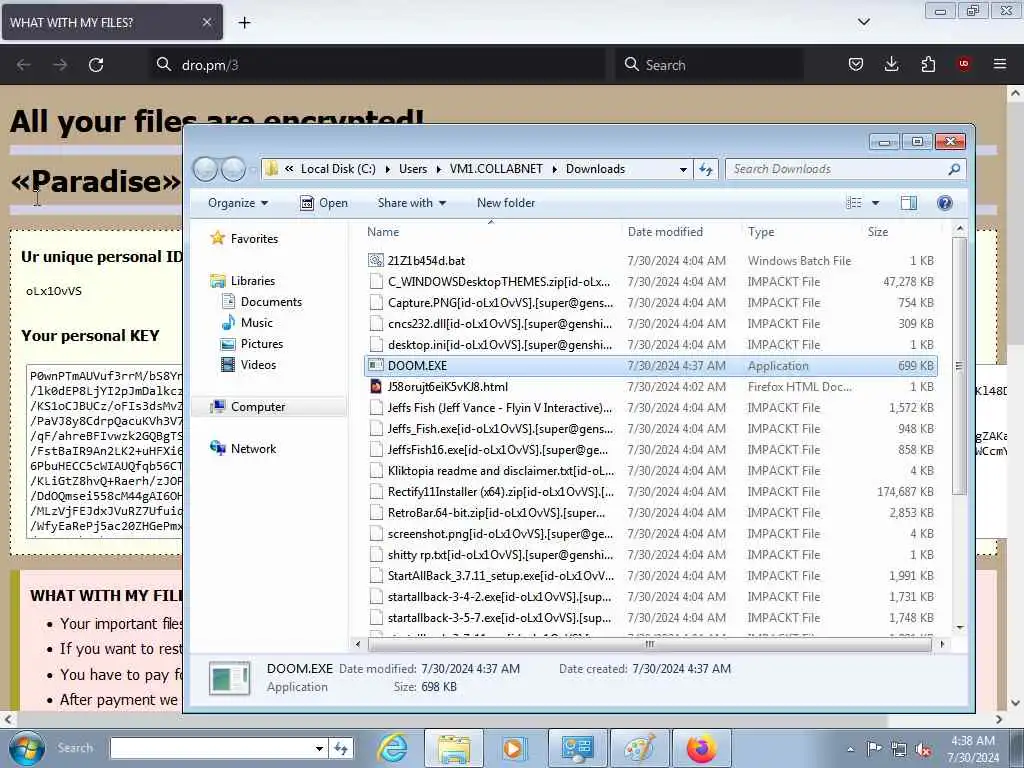The height and width of the screenshot is (768, 1024).
Task: Click the List all tabs chevron in Firefox
Action: point(863,22)
